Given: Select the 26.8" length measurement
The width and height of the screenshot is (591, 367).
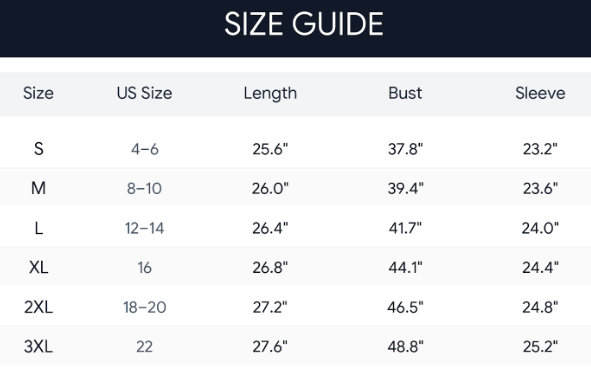Looking at the screenshot, I should pos(270,268).
